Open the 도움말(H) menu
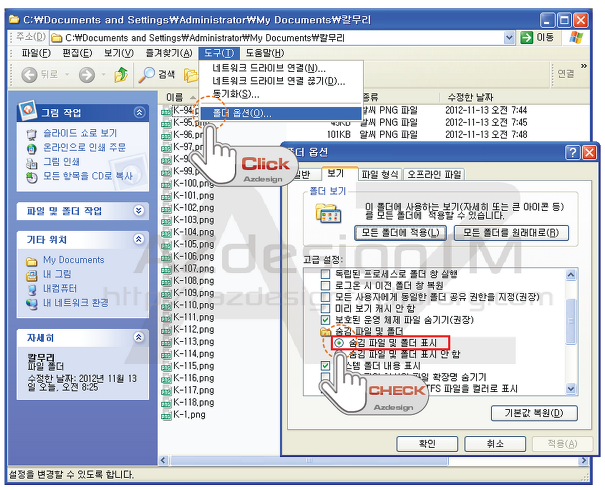 point(265,53)
